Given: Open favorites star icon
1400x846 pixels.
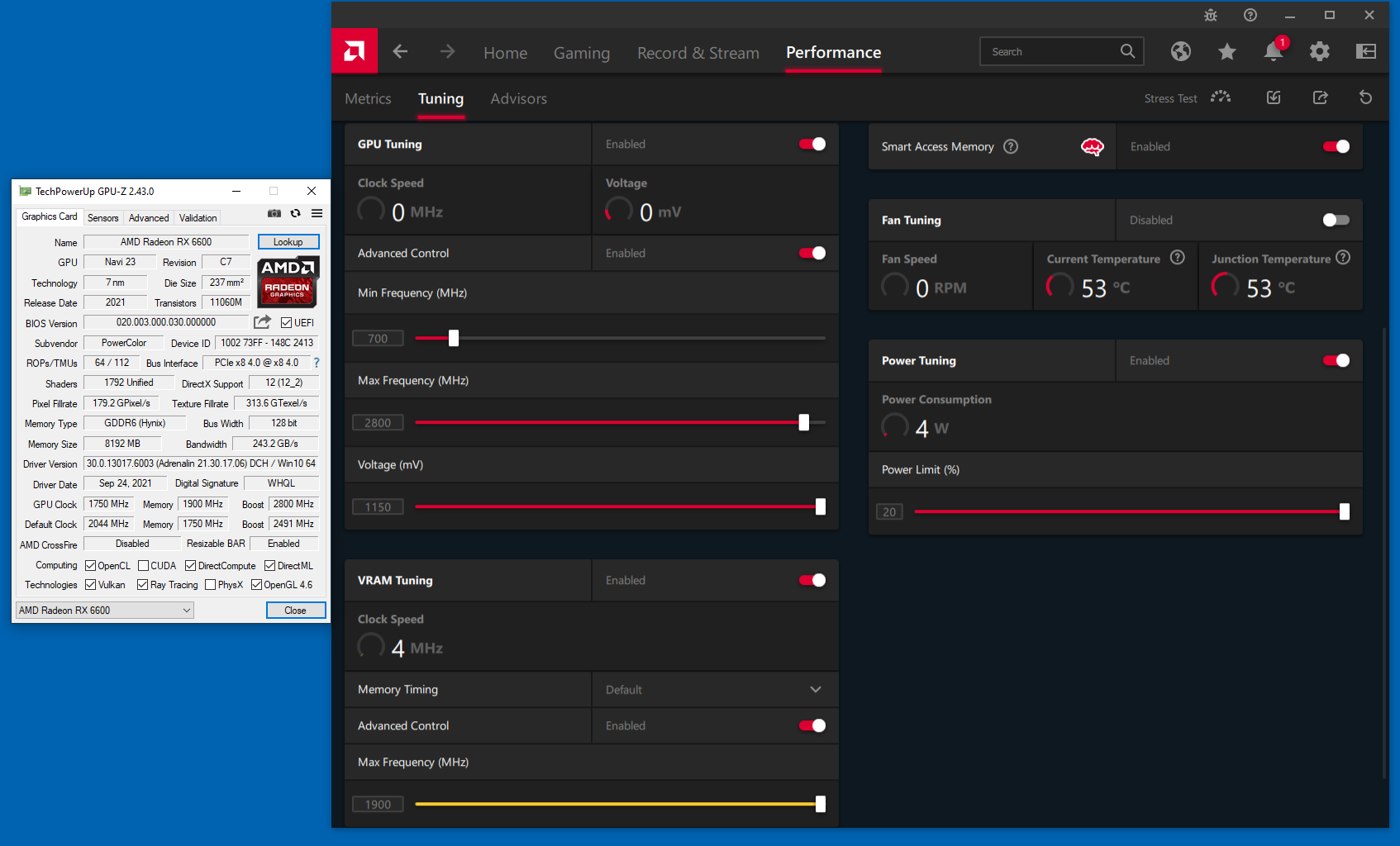Looking at the screenshot, I should [x=1227, y=51].
